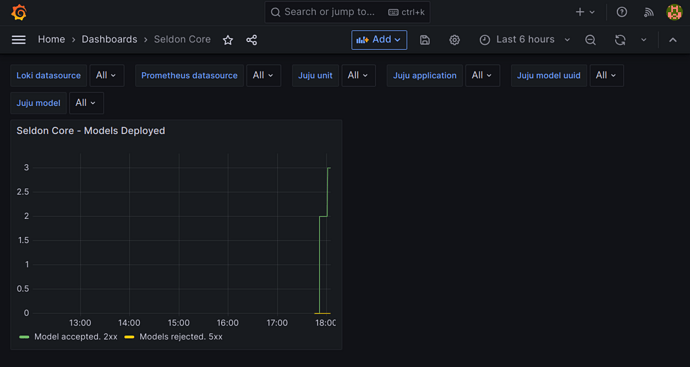The image size is (690, 367).
Task: Share the dashboard via share icon
Action: point(251,40)
